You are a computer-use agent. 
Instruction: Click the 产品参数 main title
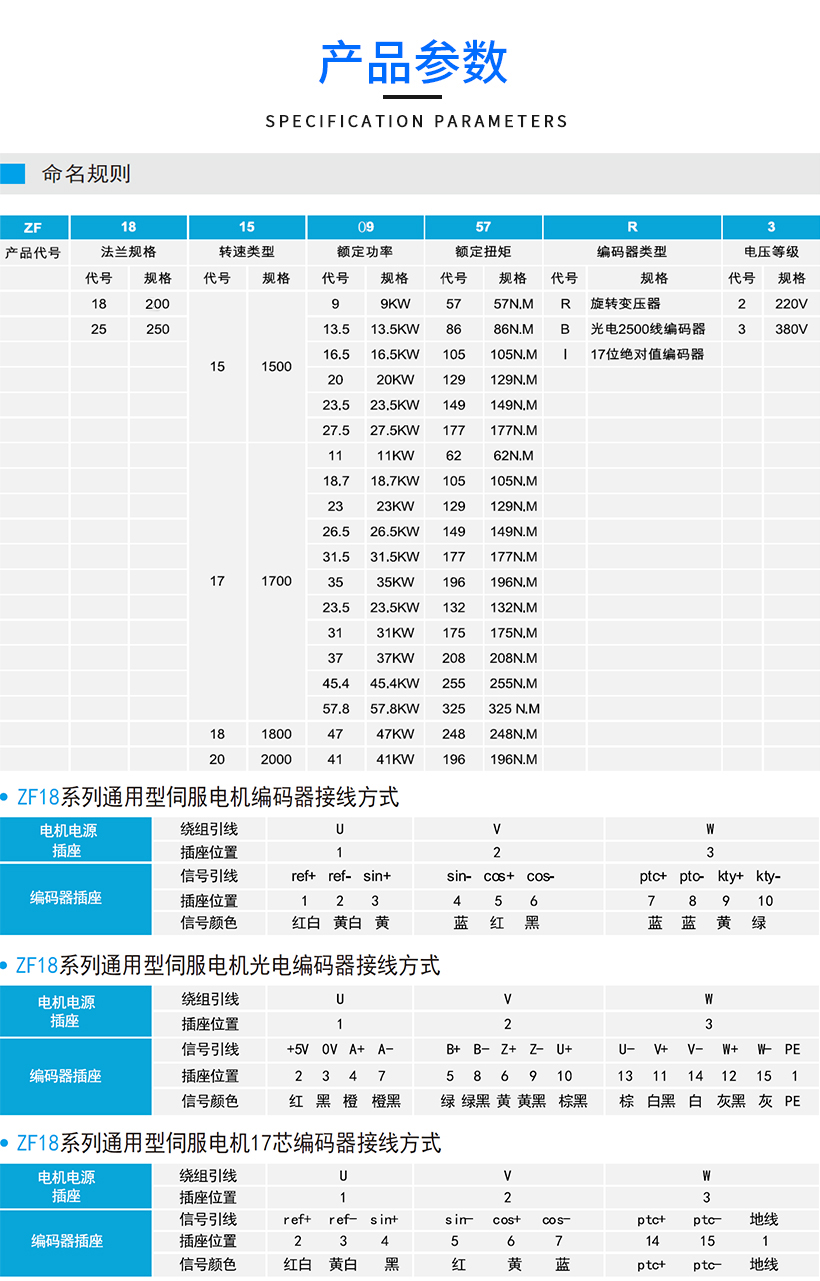[x=413, y=62]
